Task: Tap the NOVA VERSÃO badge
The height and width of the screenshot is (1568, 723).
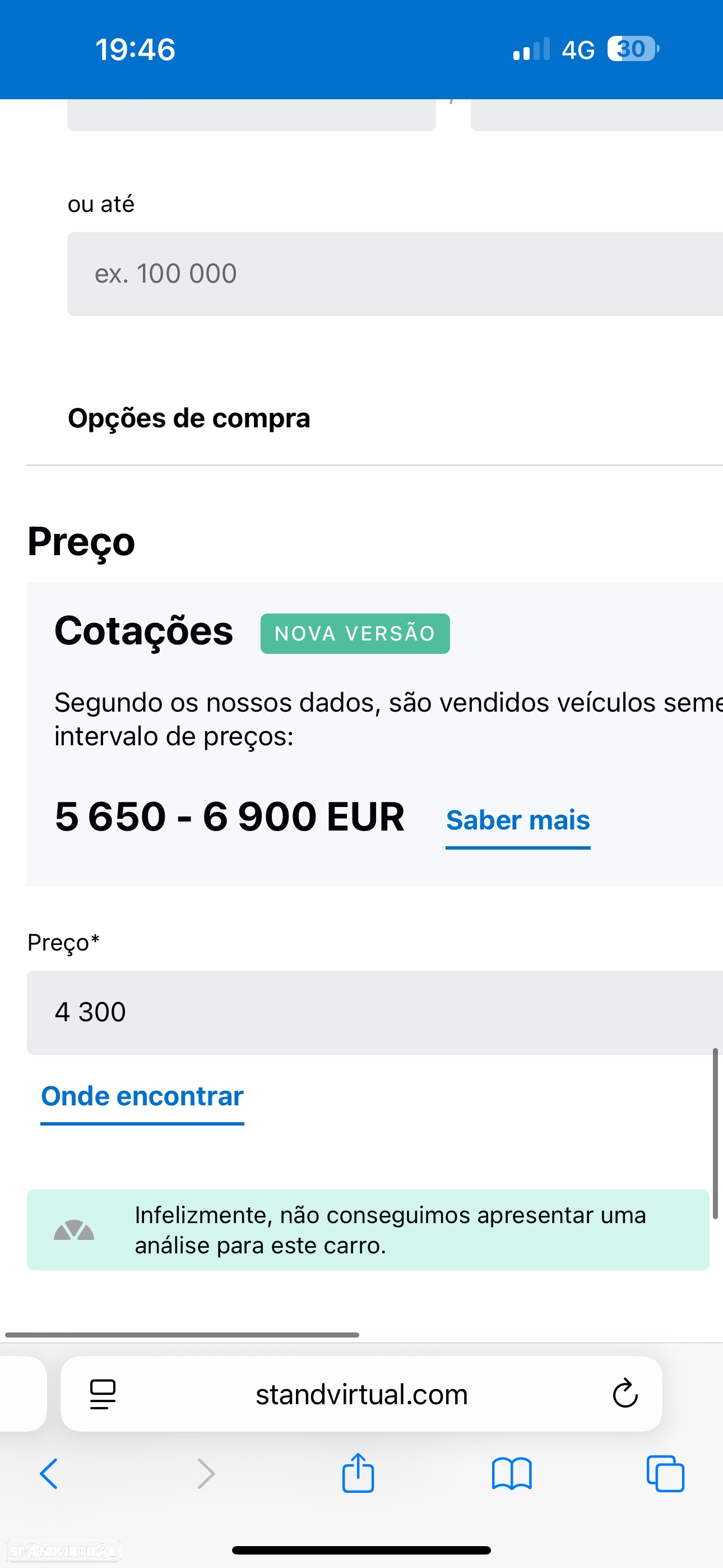Action: pyautogui.click(x=355, y=634)
